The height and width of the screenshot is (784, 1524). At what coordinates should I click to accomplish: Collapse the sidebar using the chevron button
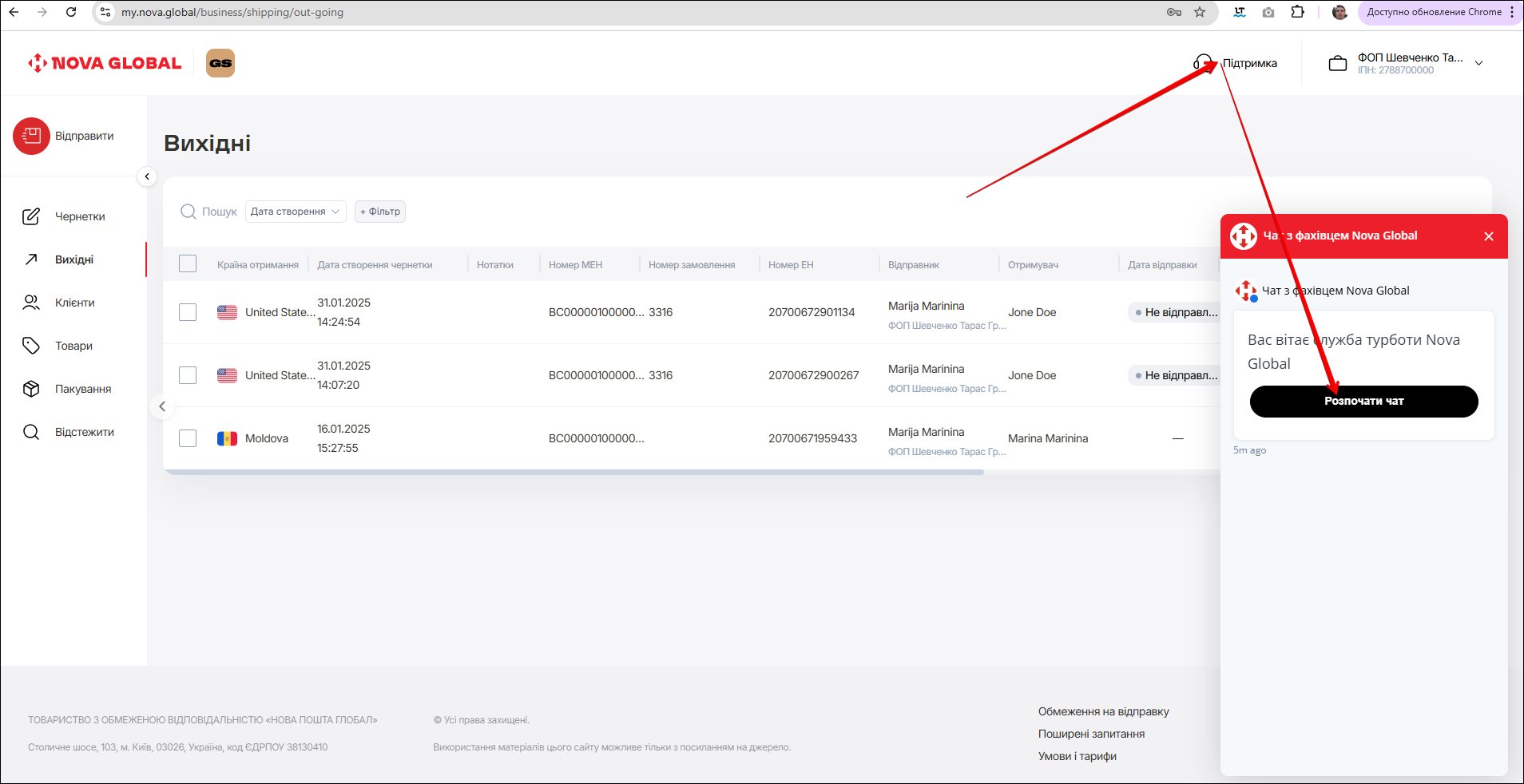(x=147, y=176)
